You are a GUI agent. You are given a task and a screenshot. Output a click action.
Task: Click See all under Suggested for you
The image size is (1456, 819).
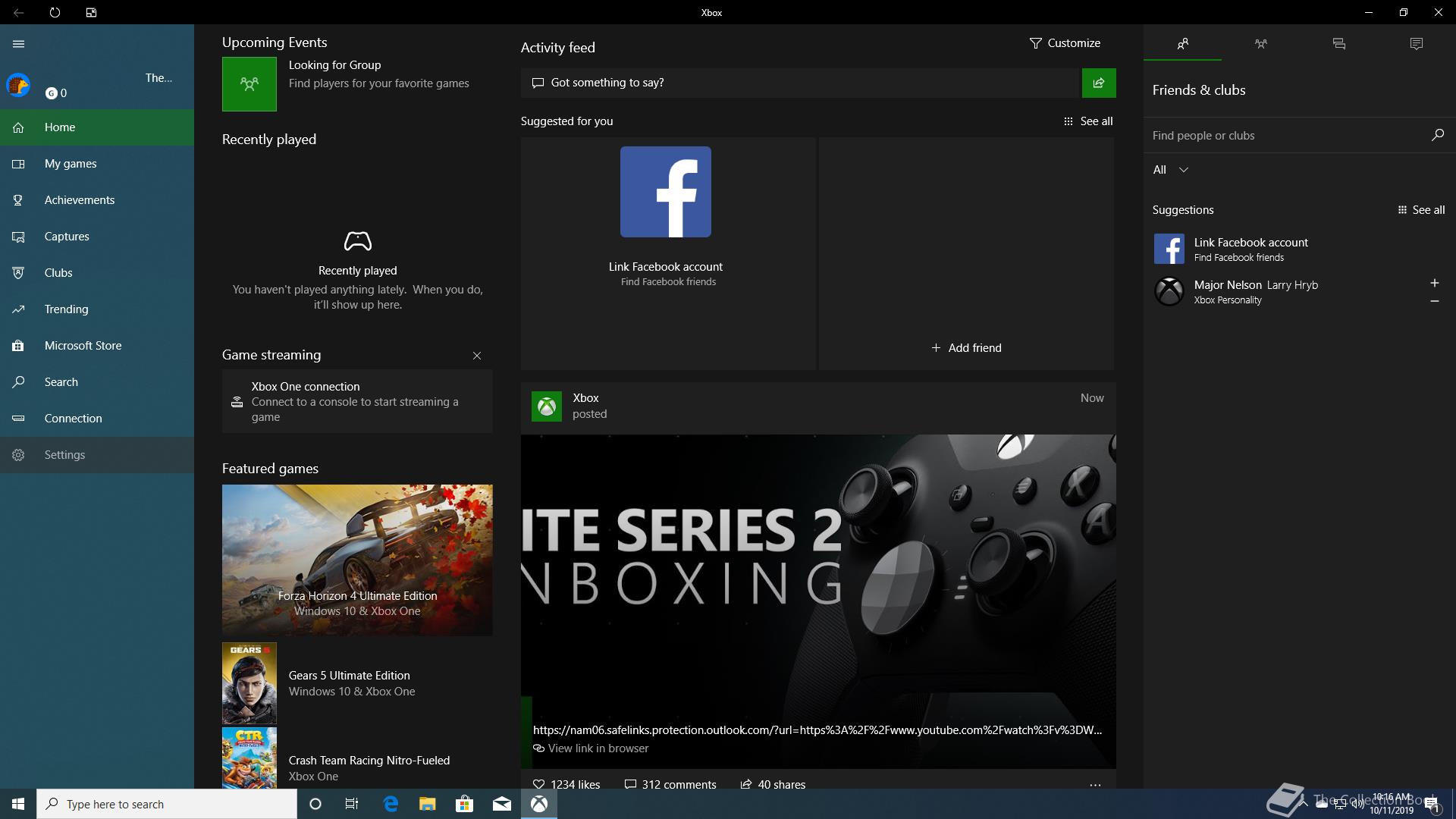[1088, 121]
